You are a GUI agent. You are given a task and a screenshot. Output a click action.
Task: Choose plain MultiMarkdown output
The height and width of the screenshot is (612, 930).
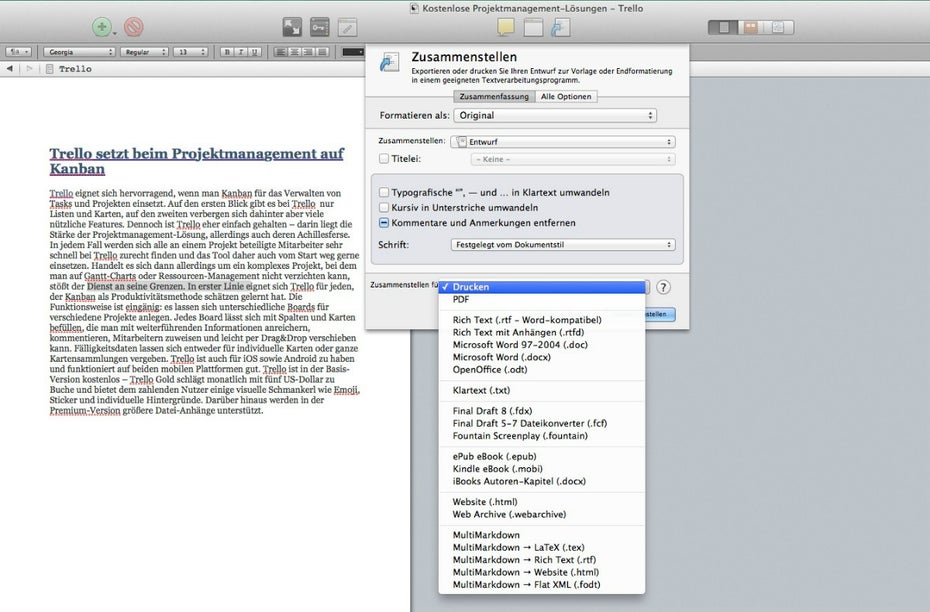[x=542, y=535]
